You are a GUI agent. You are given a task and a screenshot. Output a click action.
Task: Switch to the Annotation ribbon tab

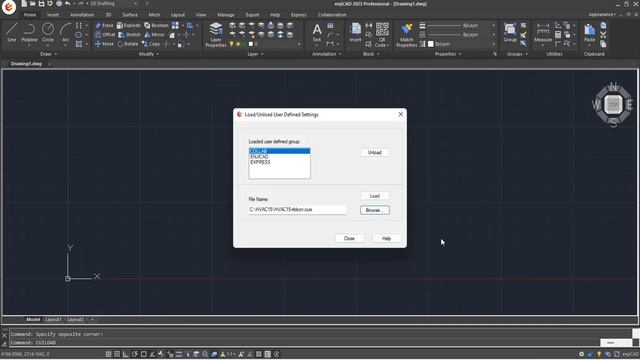[x=82, y=15]
